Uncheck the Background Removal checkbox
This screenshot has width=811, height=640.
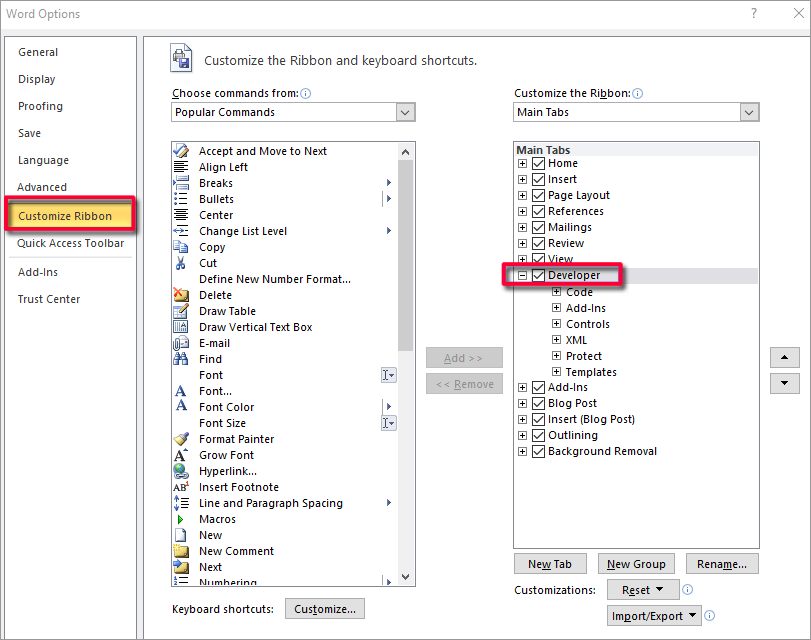coord(538,451)
